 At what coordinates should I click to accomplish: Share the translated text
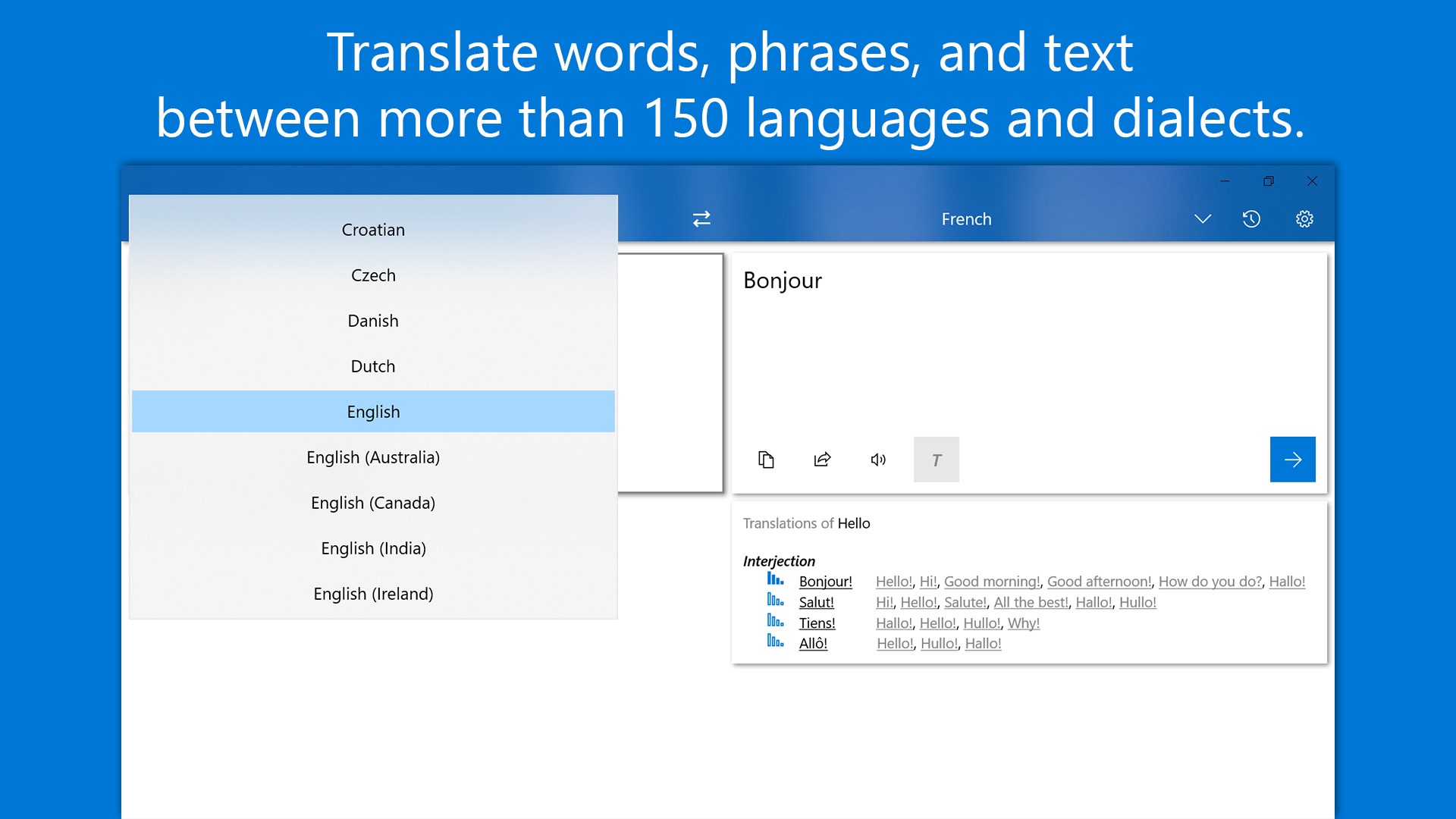822,460
